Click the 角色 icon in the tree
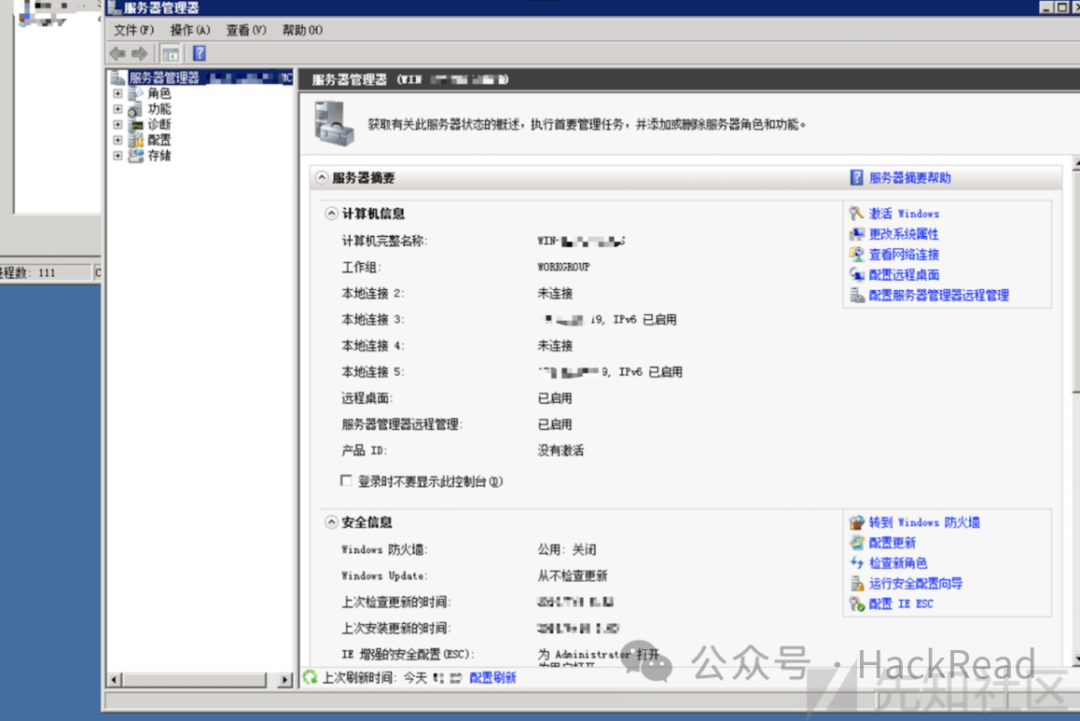The width and height of the screenshot is (1080, 721). (x=136, y=94)
